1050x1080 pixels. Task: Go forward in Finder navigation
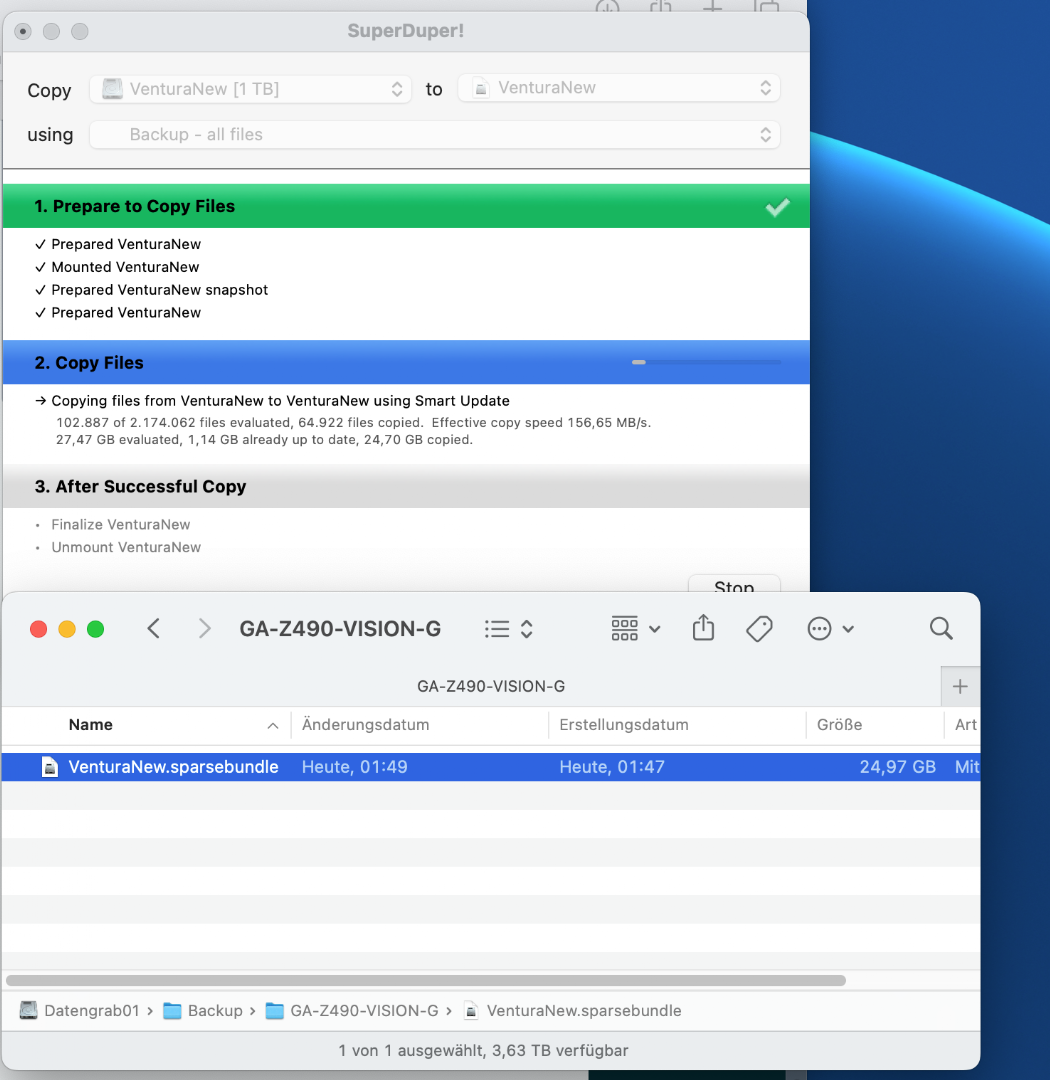[x=204, y=628]
